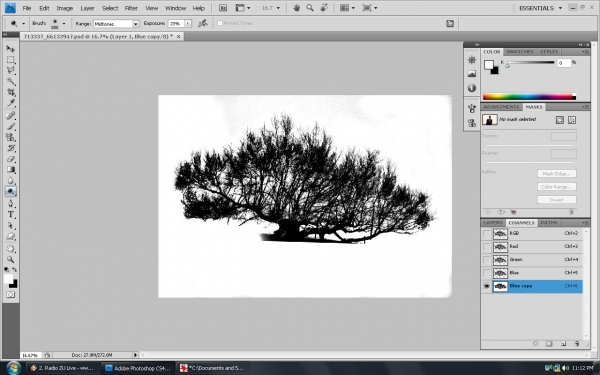Open the Range dropdown (Midtones)
Screen dimensions: 600x375
click(x=116, y=24)
